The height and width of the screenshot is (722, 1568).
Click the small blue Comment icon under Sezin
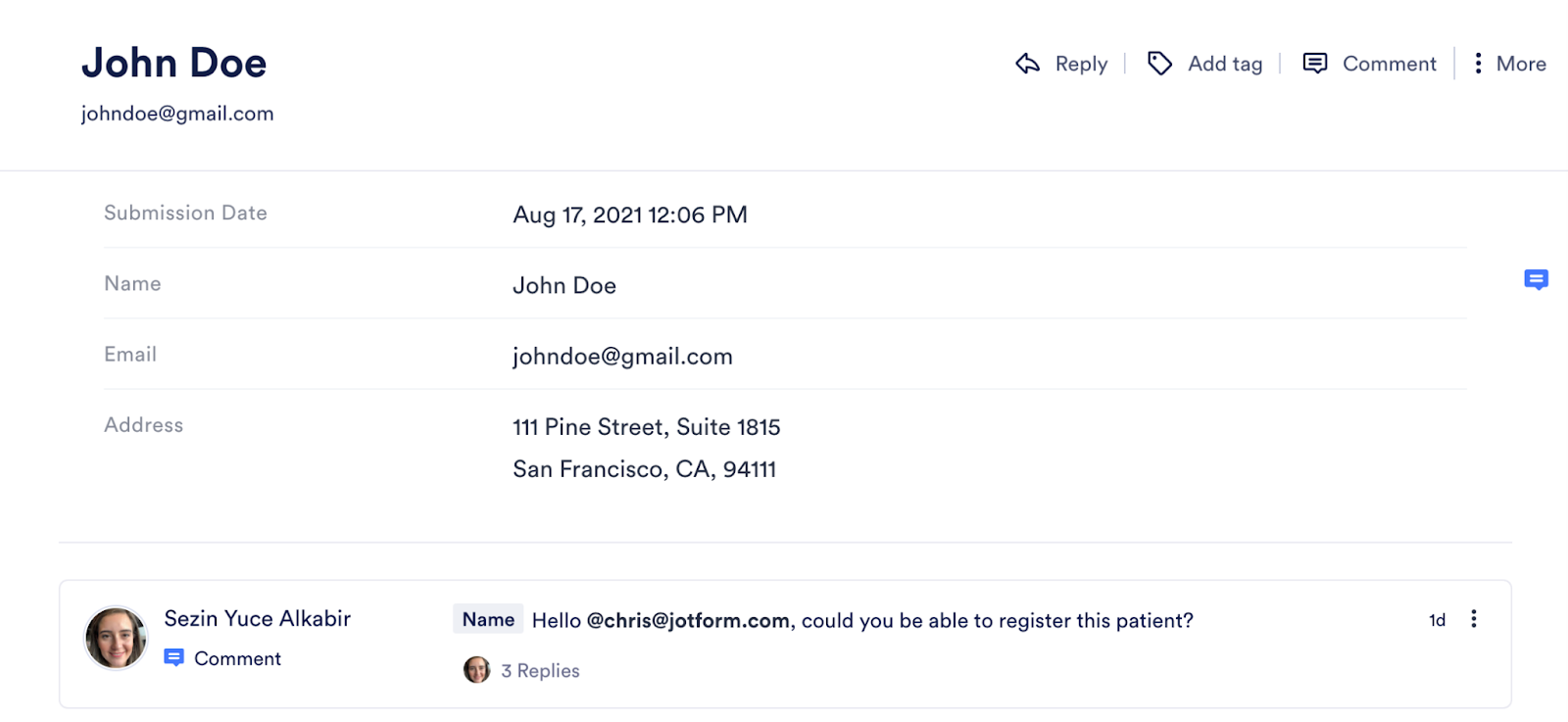pyautogui.click(x=173, y=657)
